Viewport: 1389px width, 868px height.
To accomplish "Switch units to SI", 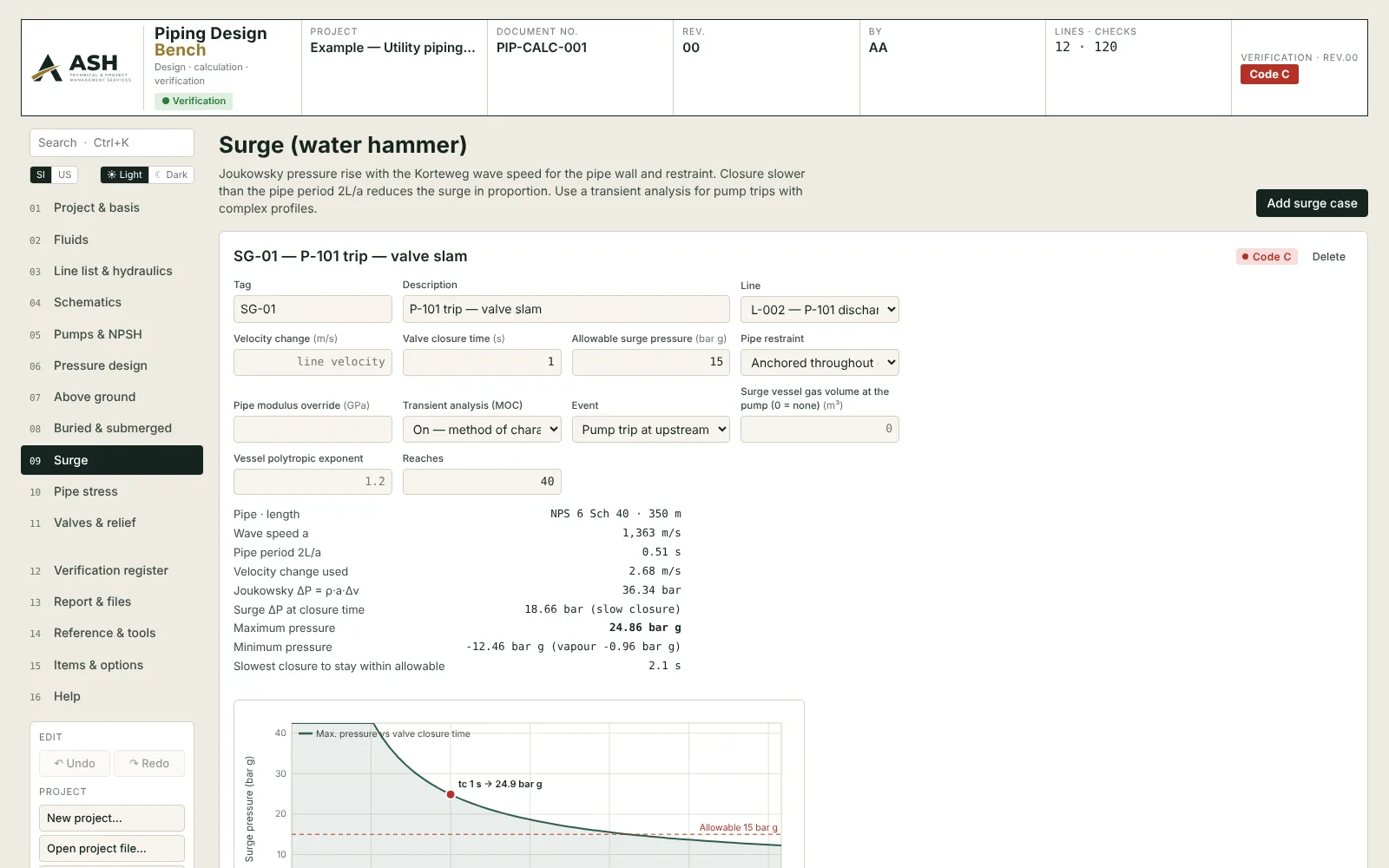I will (x=41, y=174).
